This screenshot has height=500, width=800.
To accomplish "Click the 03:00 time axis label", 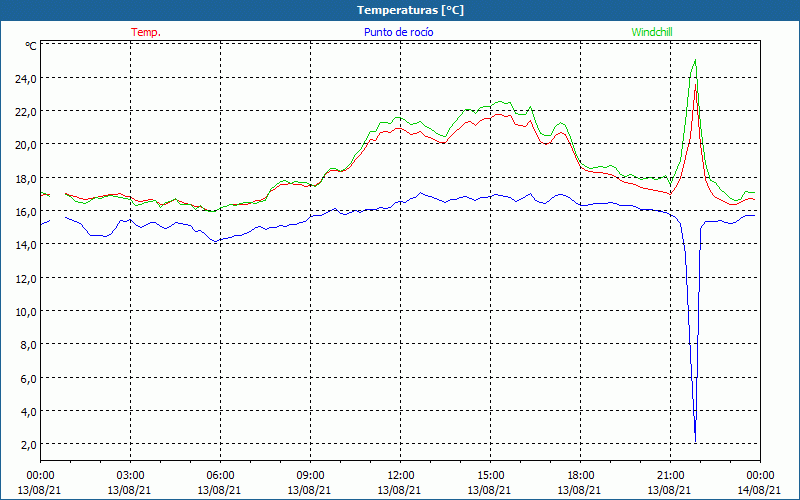I will (x=130, y=476).
